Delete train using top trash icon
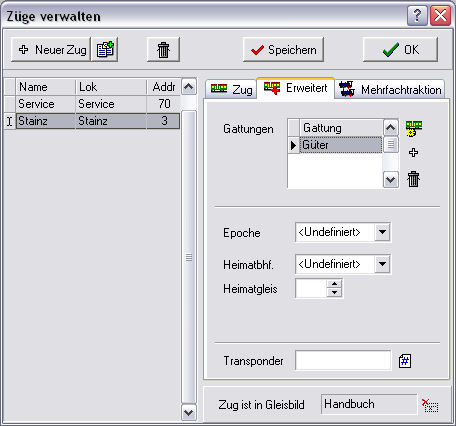Image resolution: width=456 pixels, height=426 pixels. click(x=163, y=50)
